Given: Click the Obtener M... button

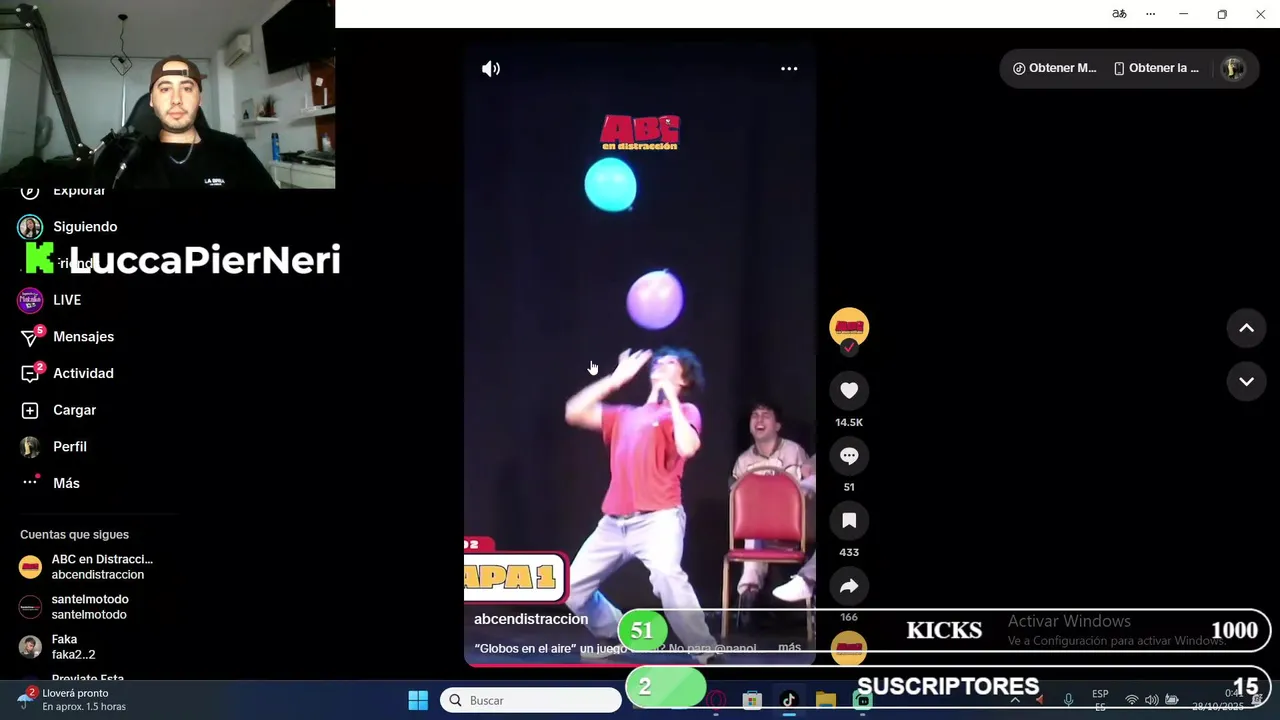Looking at the screenshot, I should click(1055, 68).
